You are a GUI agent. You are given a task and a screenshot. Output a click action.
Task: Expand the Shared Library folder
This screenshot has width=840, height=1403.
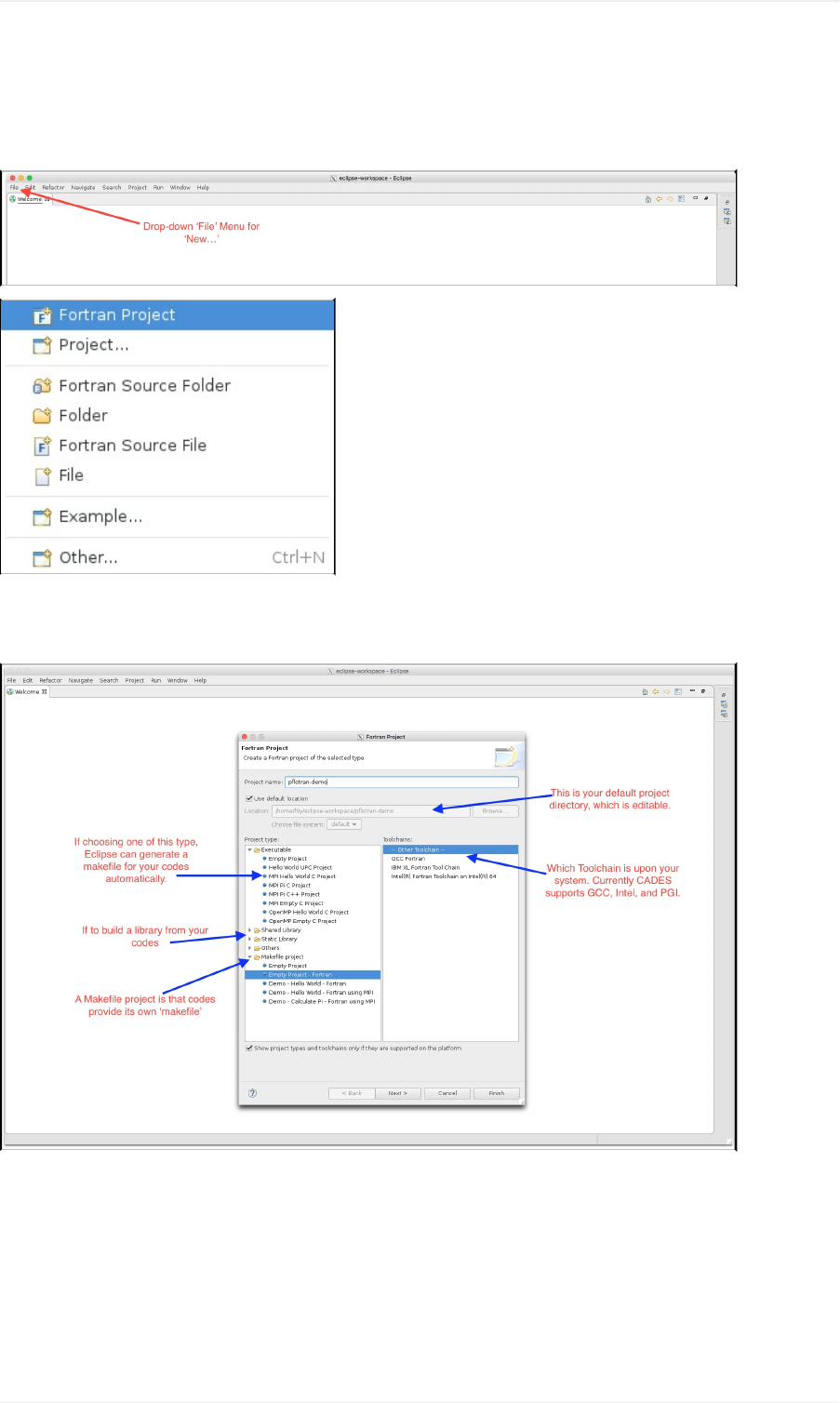coord(249,930)
